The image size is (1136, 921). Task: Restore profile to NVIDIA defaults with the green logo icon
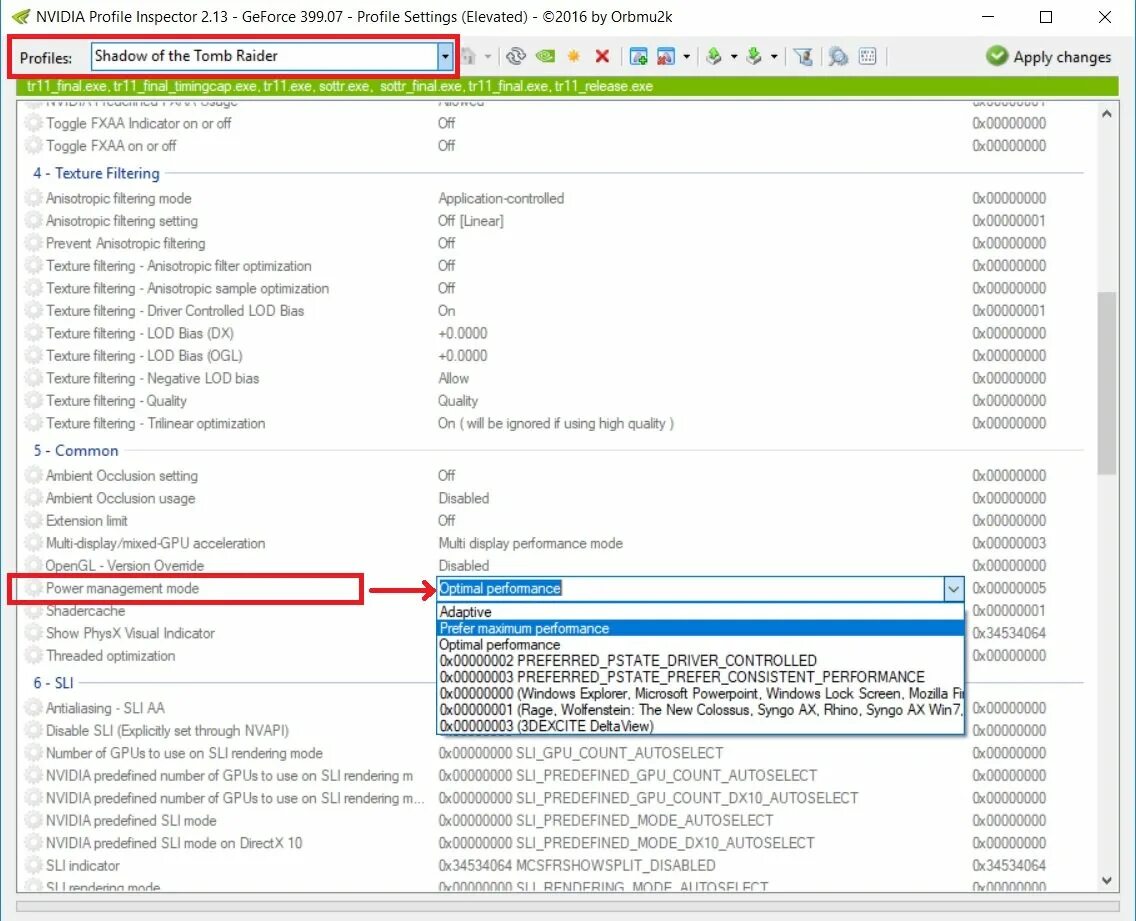(x=546, y=56)
